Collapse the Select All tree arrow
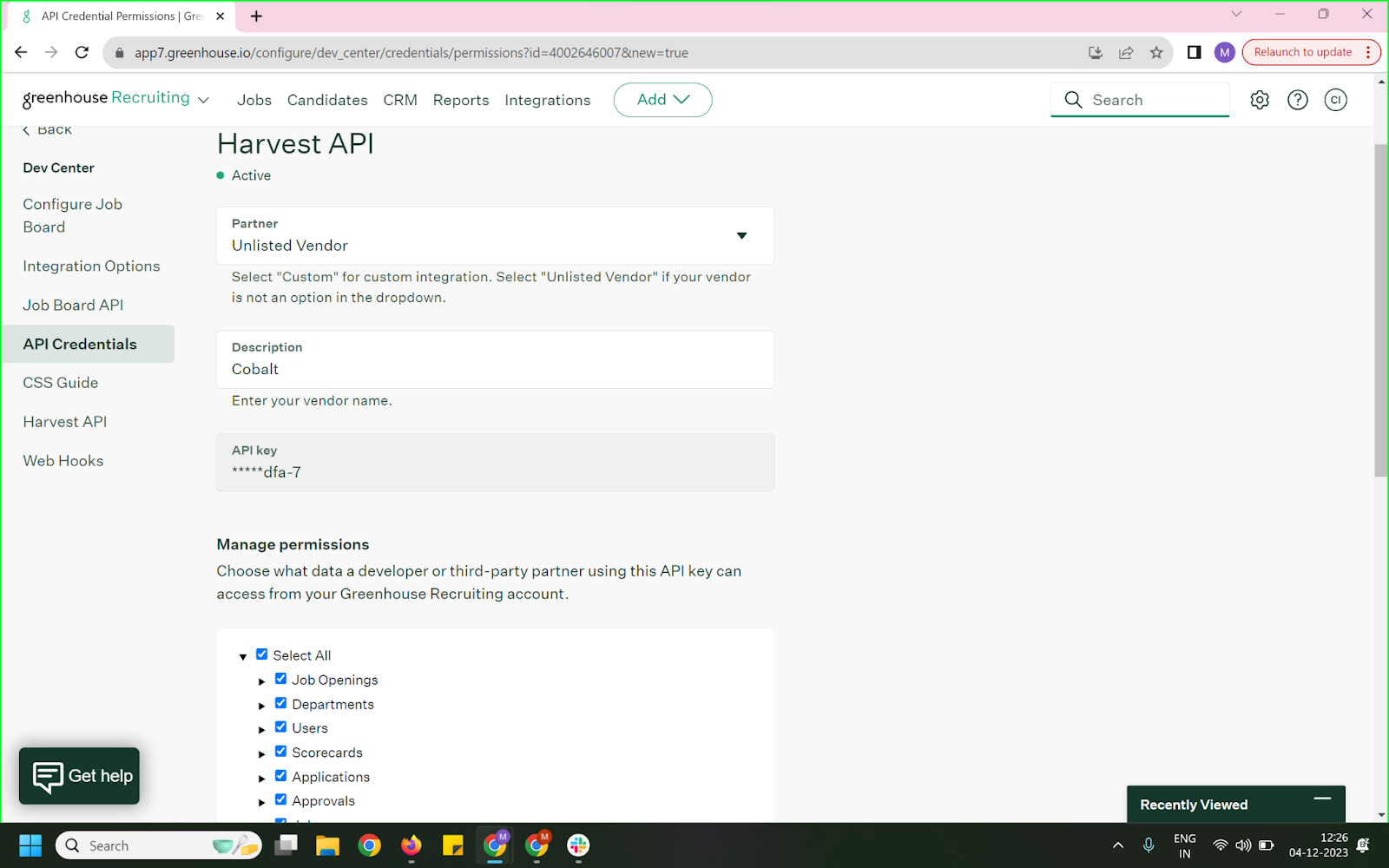Viewport: 1389px width, 868px height. pos(243,657)
